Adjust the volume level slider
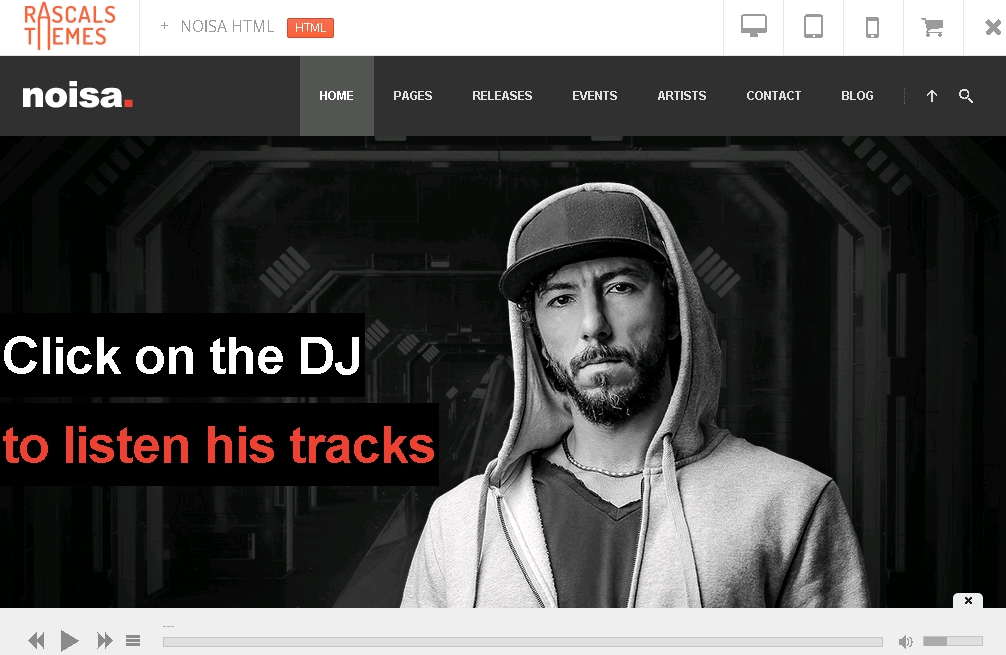This screenshot has width=1006, height=655. (x=953, y=641)
